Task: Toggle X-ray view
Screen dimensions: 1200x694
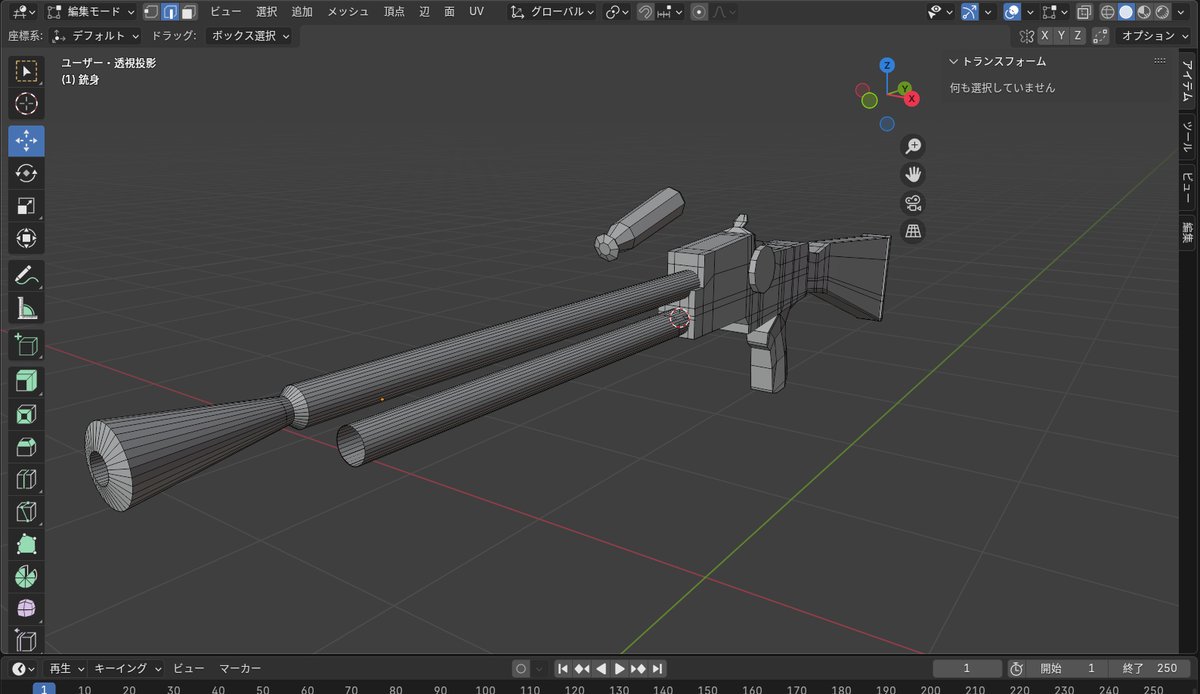Action: [1085, 12]
